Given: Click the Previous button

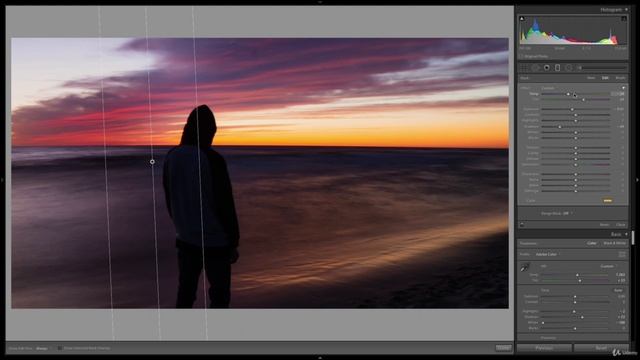Looking at the screenshot, I should [544, 348].
